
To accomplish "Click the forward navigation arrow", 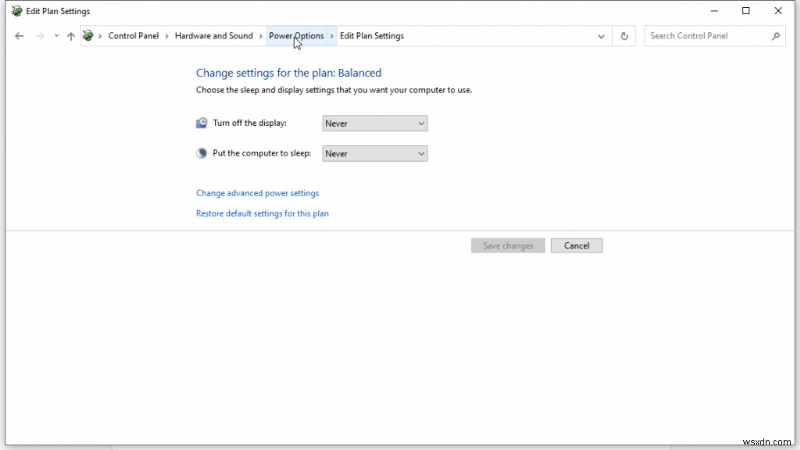I will pyautogui.click(x=40, y=36).
